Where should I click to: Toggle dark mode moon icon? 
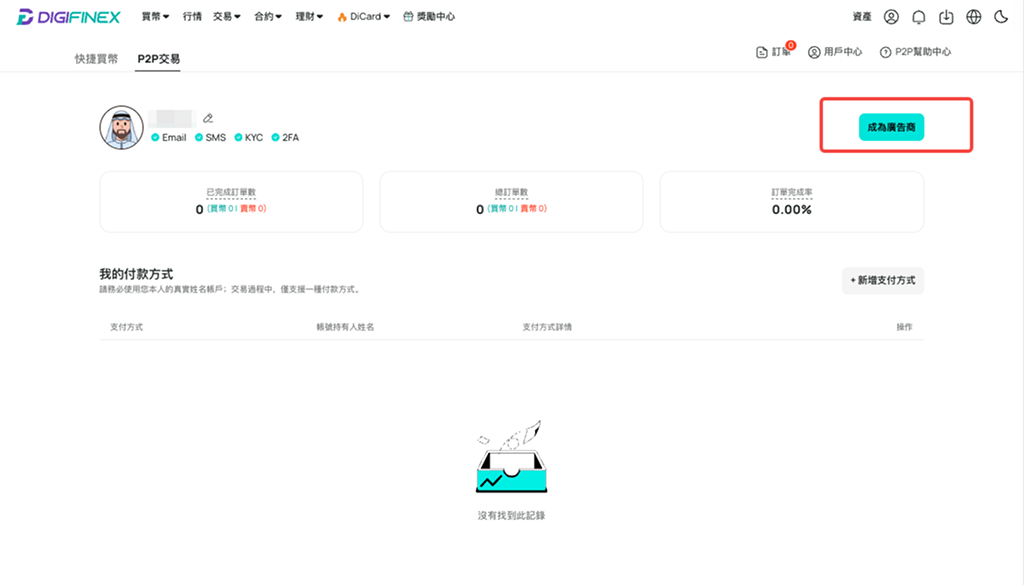1000,17
